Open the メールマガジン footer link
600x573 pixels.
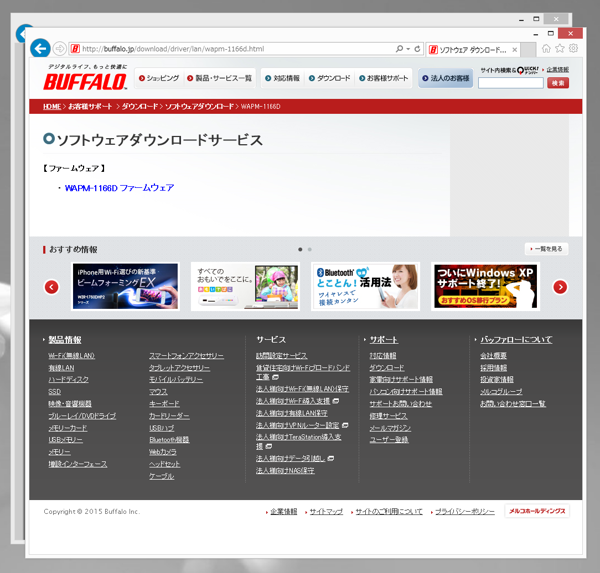point(390,428)
